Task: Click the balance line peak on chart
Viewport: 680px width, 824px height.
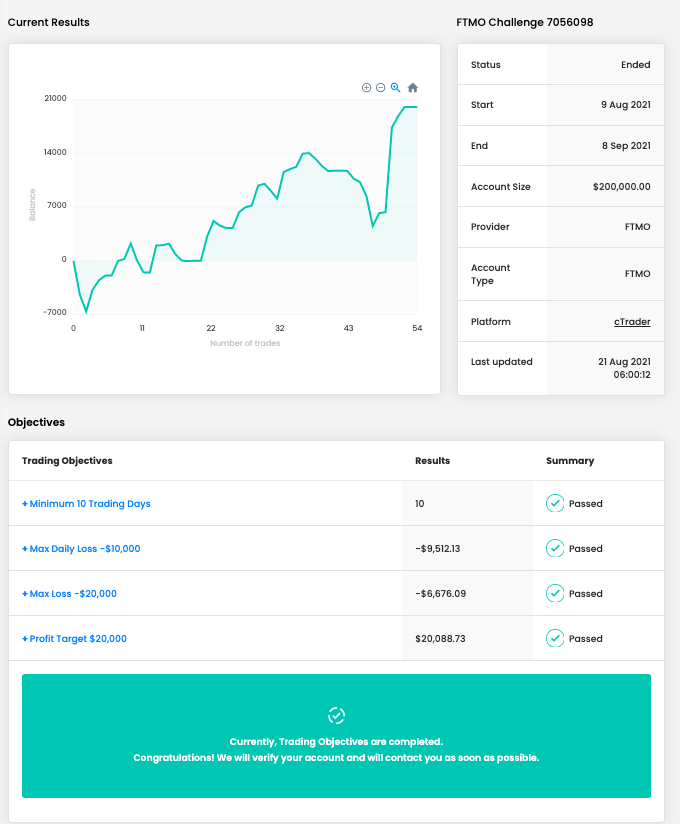Action: pos(410,107)
